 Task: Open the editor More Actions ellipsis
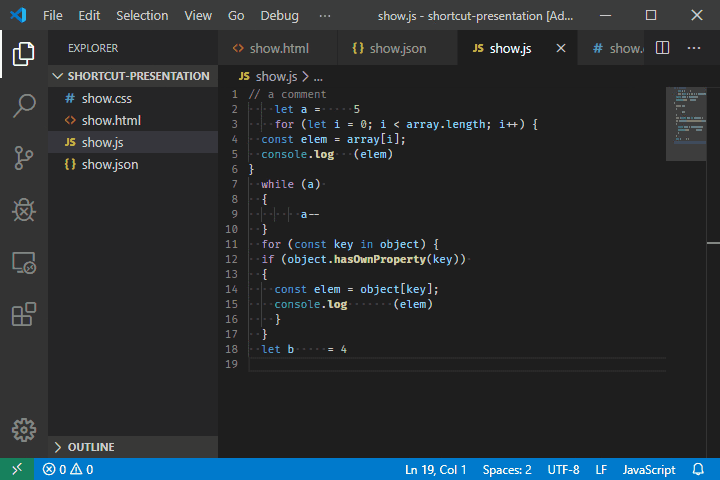tap(693, 48)
